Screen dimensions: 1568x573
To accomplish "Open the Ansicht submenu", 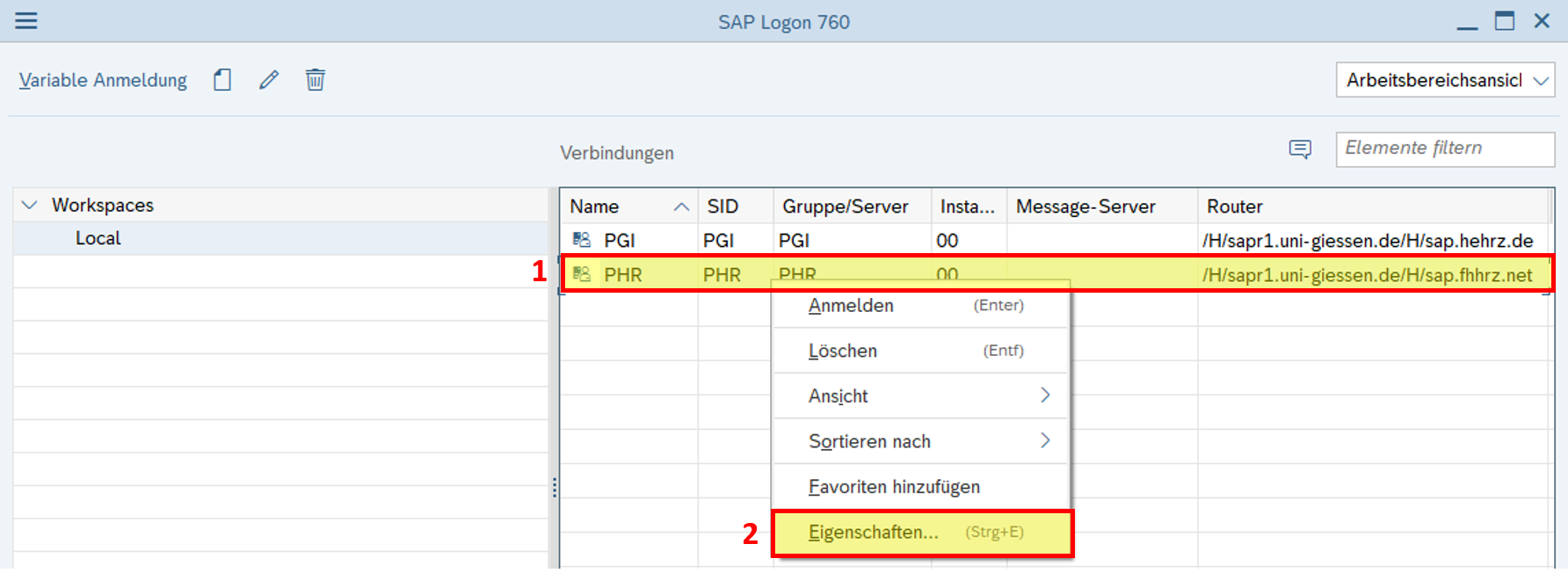I will (920, 395).
